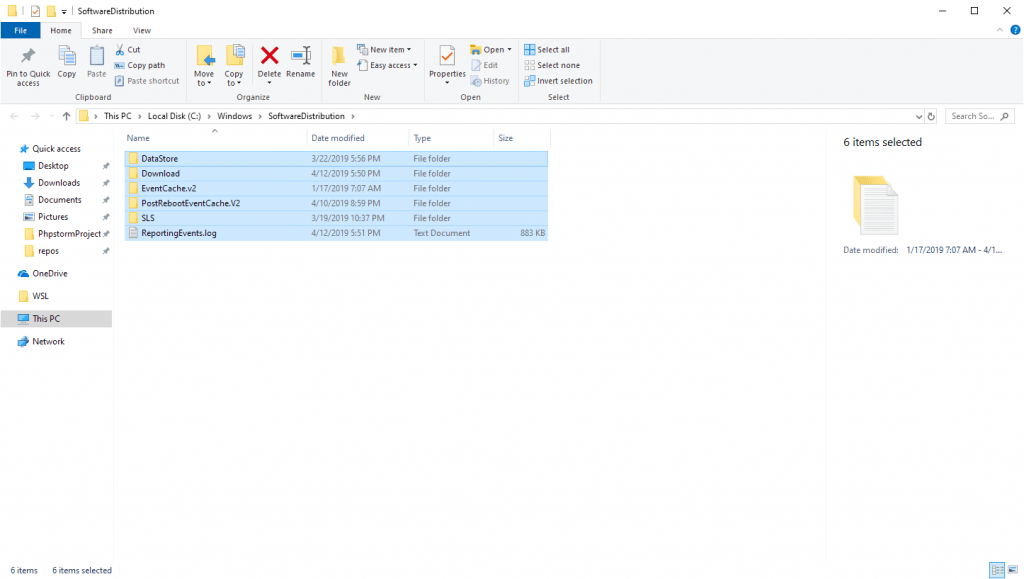This screenshot has width=1024, height=579.
Task: Create a New folder from ribbon
Action: point(339,65)
